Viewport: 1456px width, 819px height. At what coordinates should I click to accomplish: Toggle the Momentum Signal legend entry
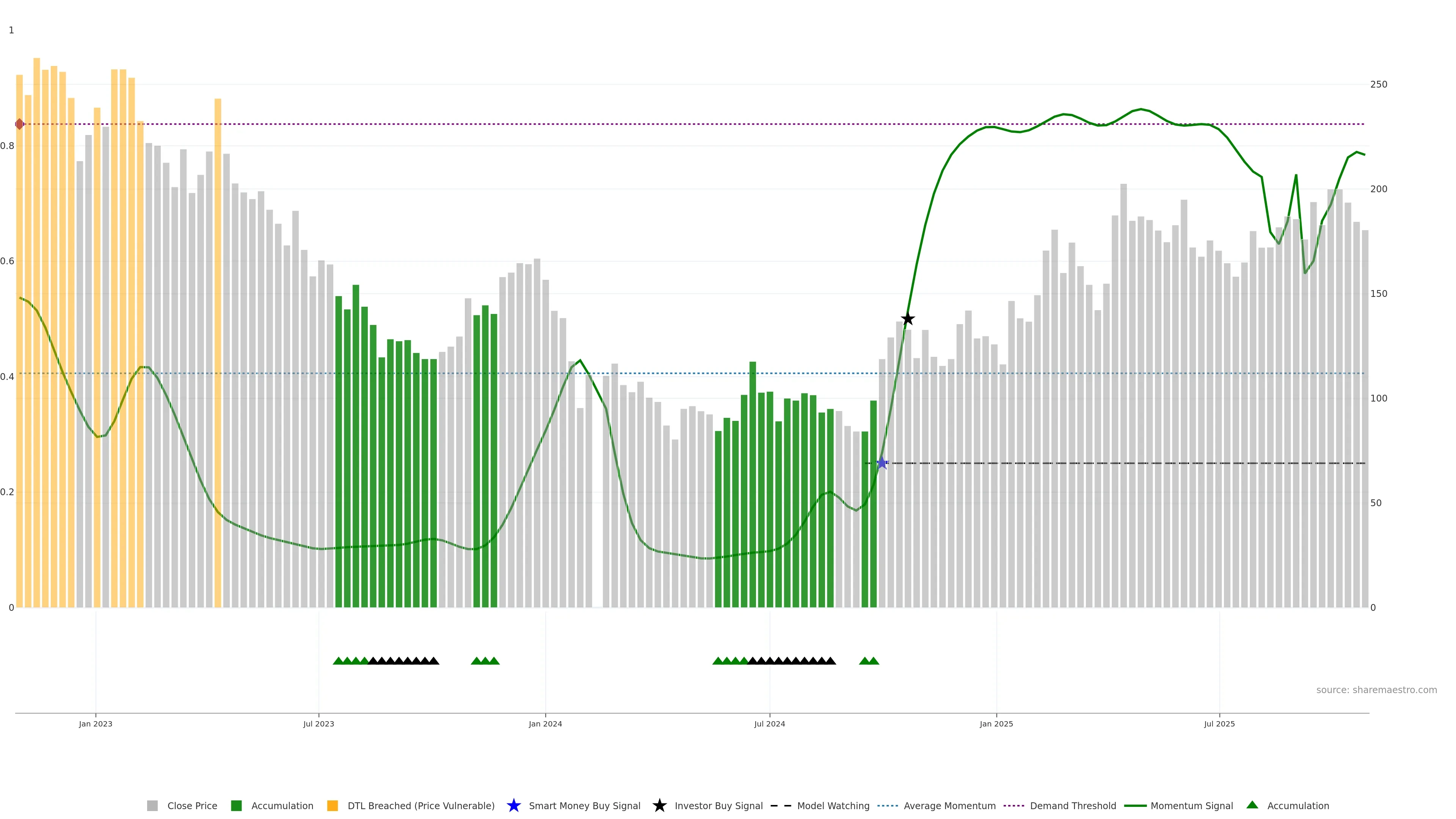point(1191,805)
